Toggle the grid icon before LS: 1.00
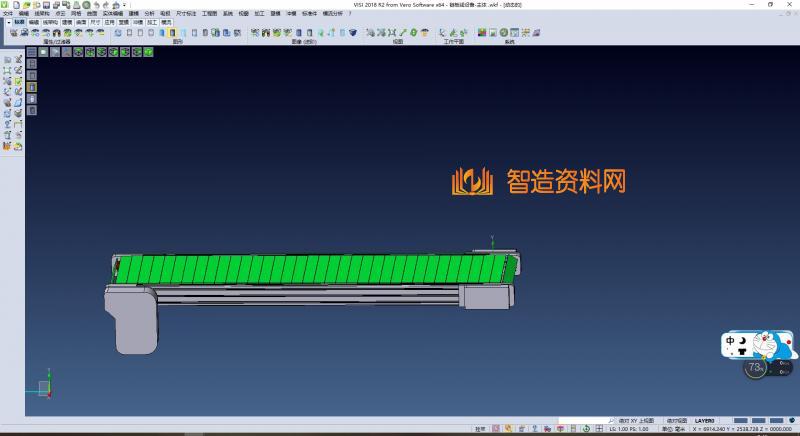Image resolution: width=800 pixels, height=436 pixels. 599,429
